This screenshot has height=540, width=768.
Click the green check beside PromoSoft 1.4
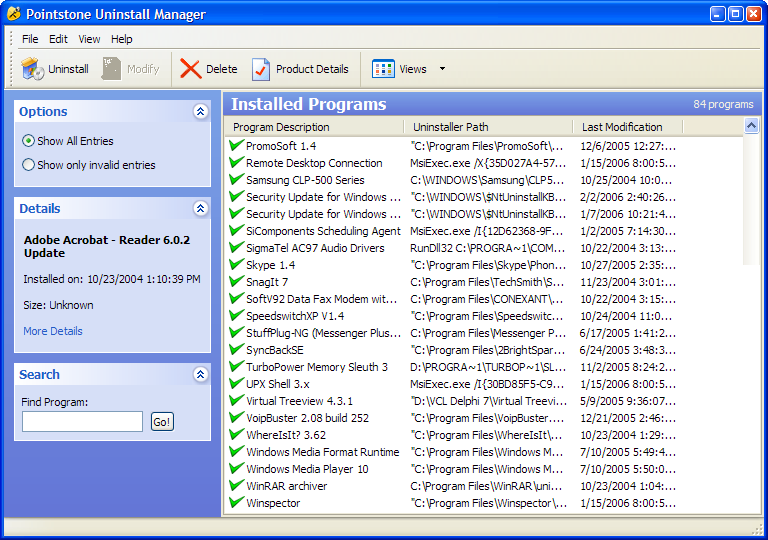(x=237, y=145)
